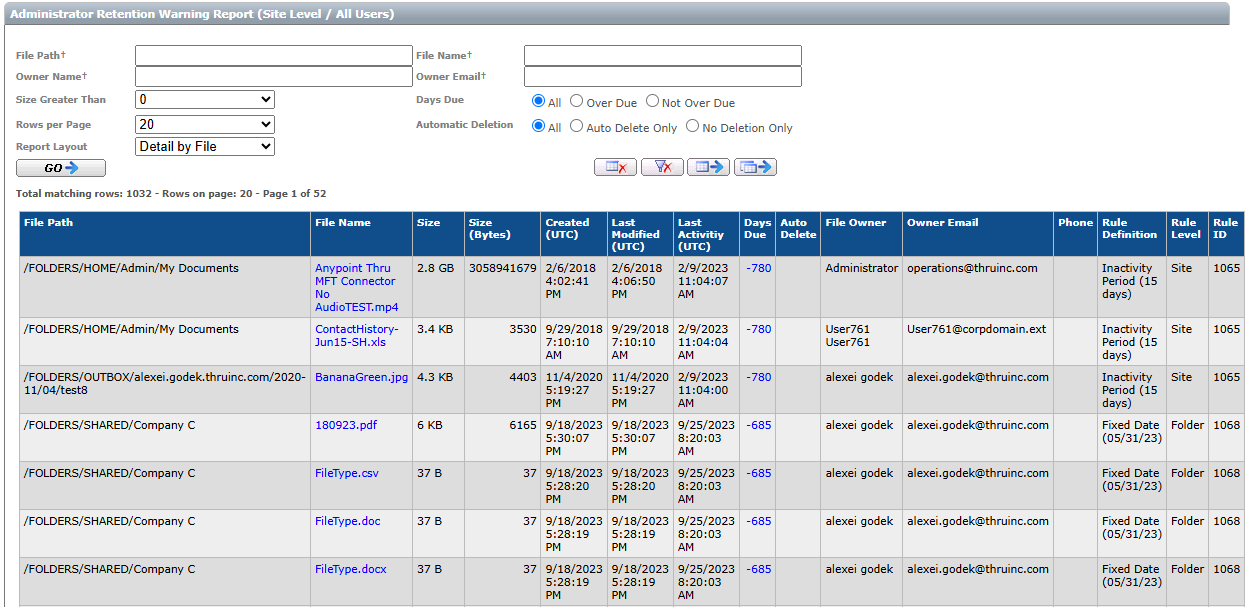Click the clear table results icon button
Viewport: 1247px width, 607px height.
pyautogui.click(x=615, y=167)
